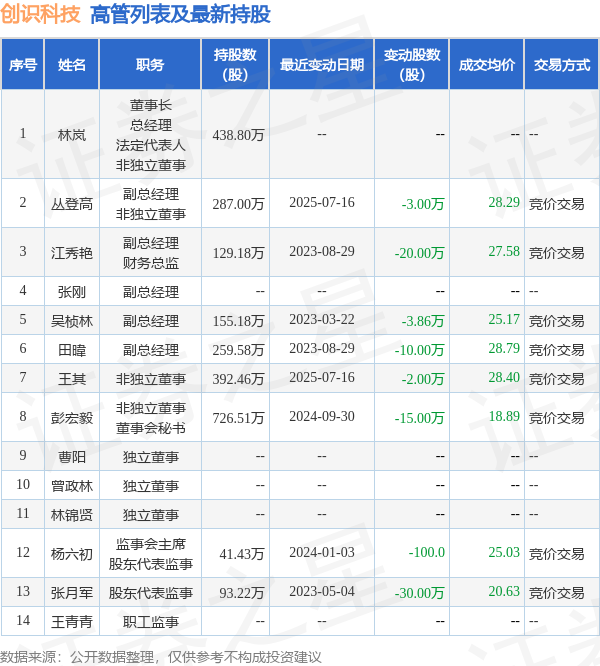600x666 pixels.
Task: Click the 法定代表人 position text
Action: (151, 145)
